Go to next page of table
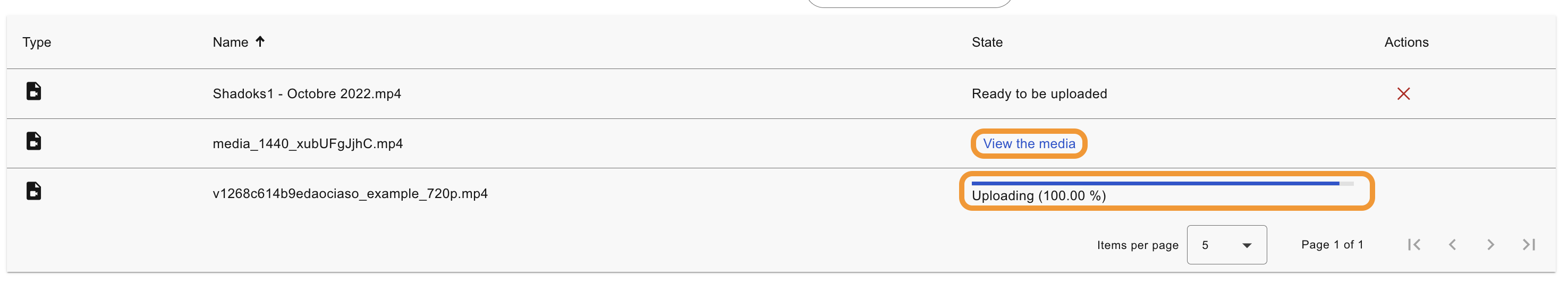1568x283 pixels. tap(1491, 245)
